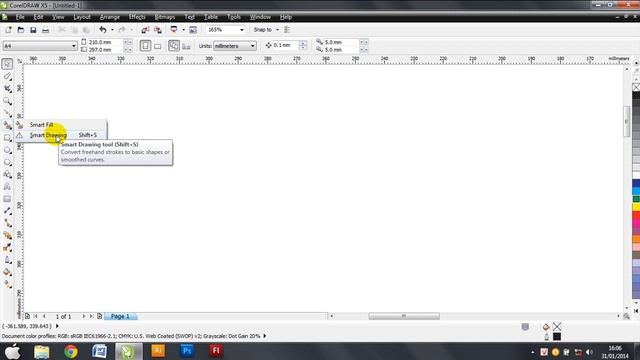This screenshot has height=360, width=640.
Task: Click the Welcome Screen toolbar icon
Action: point(193,30)
